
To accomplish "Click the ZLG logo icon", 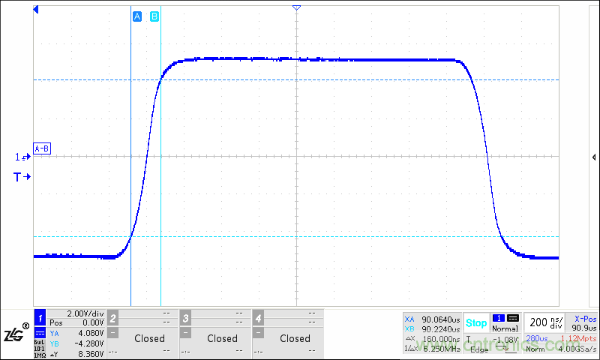I will coord(16,333).
